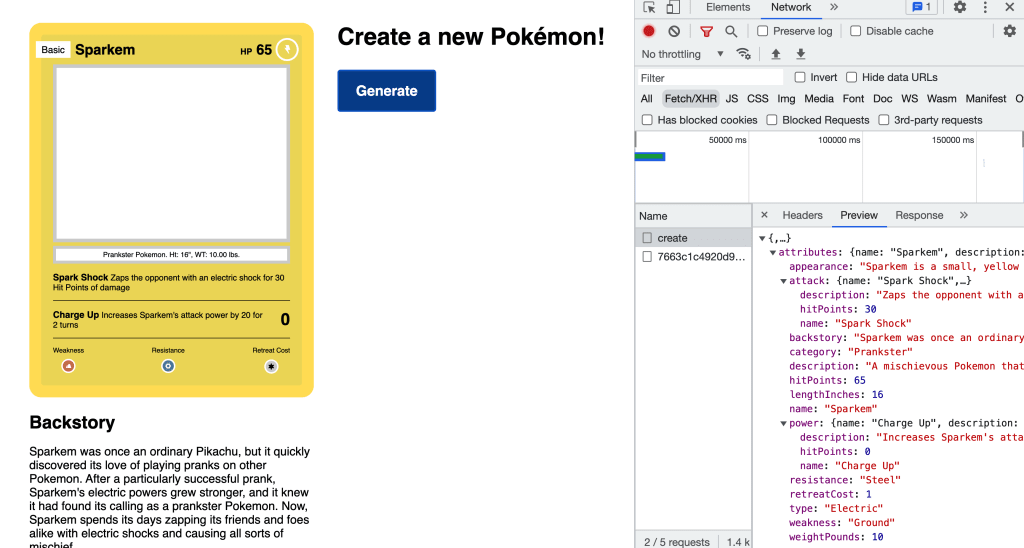Open the console messages badge
This screenshot has height=548, width=1024.
[921, 7]
